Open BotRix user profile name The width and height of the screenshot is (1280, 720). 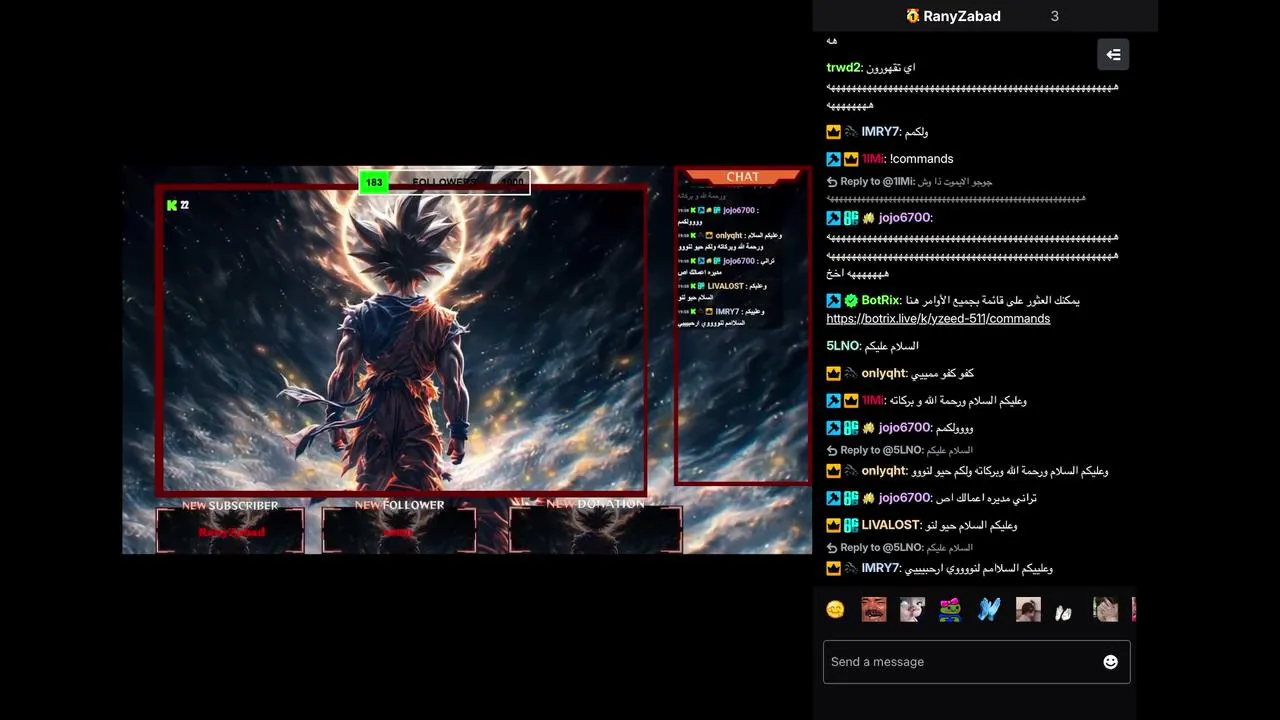click(880, 300)
